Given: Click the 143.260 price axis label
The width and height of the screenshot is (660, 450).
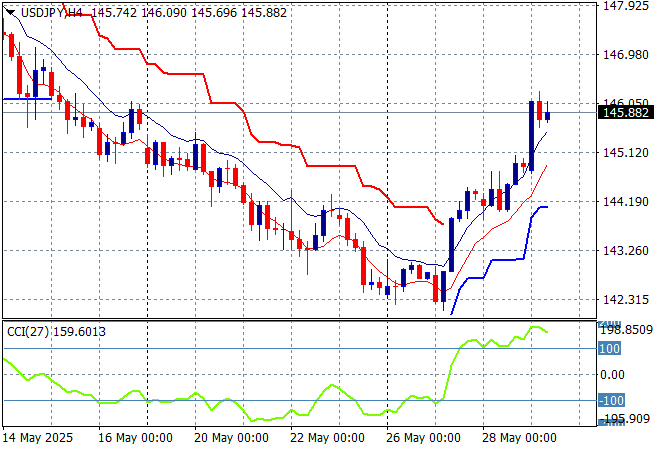Looking at the screenshot, I should coord(626,250).
